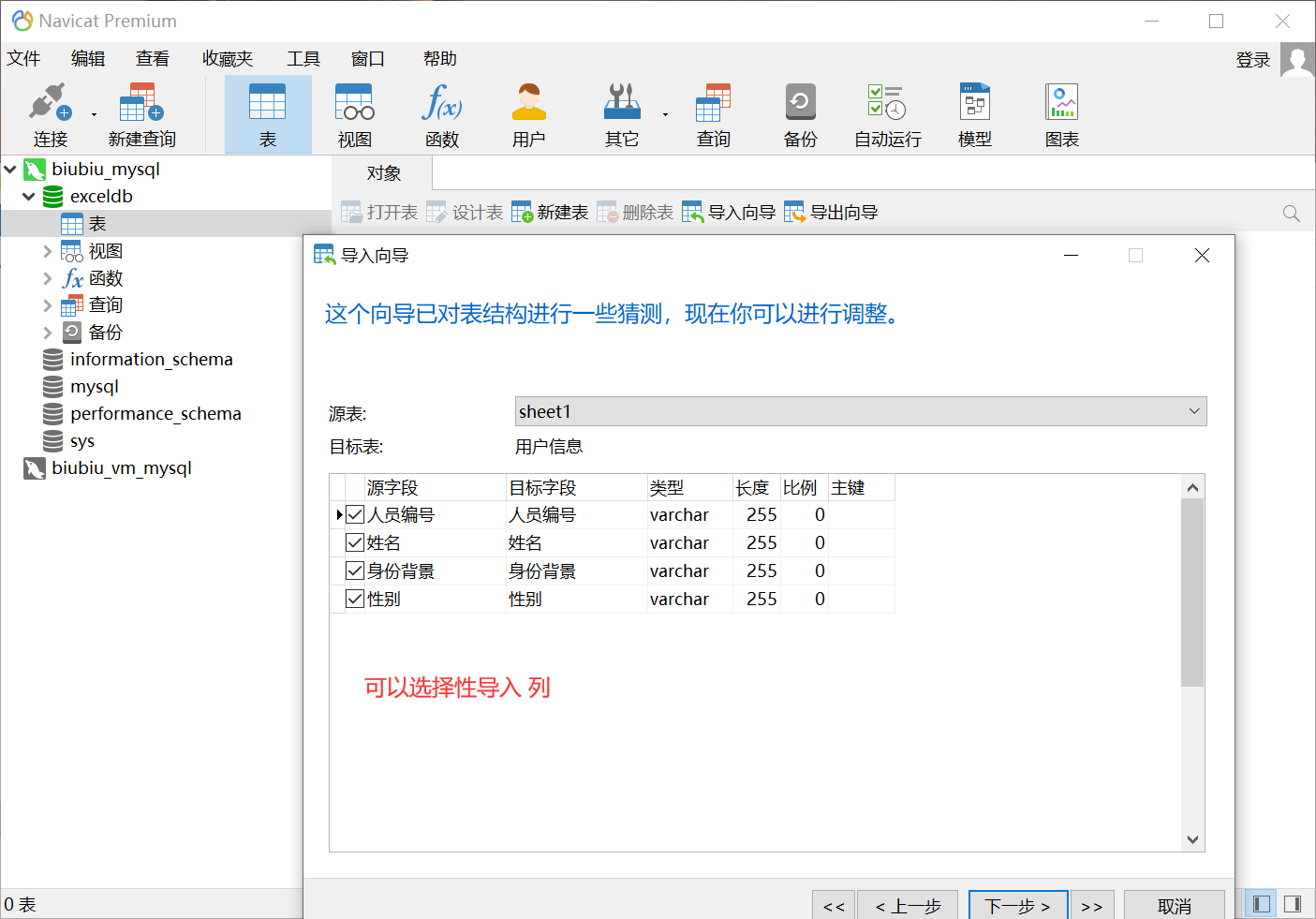Click Delete Table (删除表) toolbar button

click(x=635, y=213)
